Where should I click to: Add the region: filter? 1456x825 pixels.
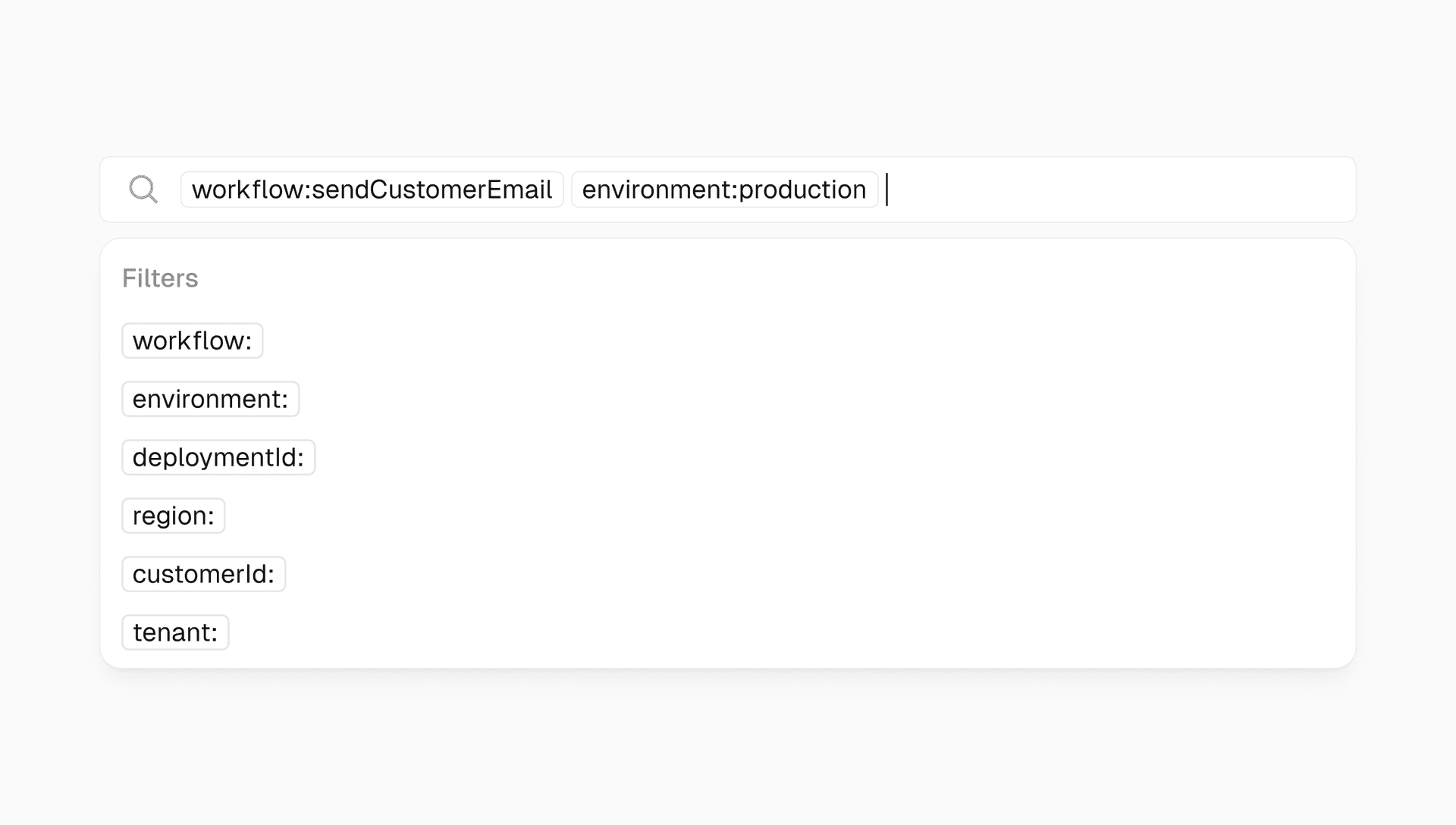tap(174, 516)
